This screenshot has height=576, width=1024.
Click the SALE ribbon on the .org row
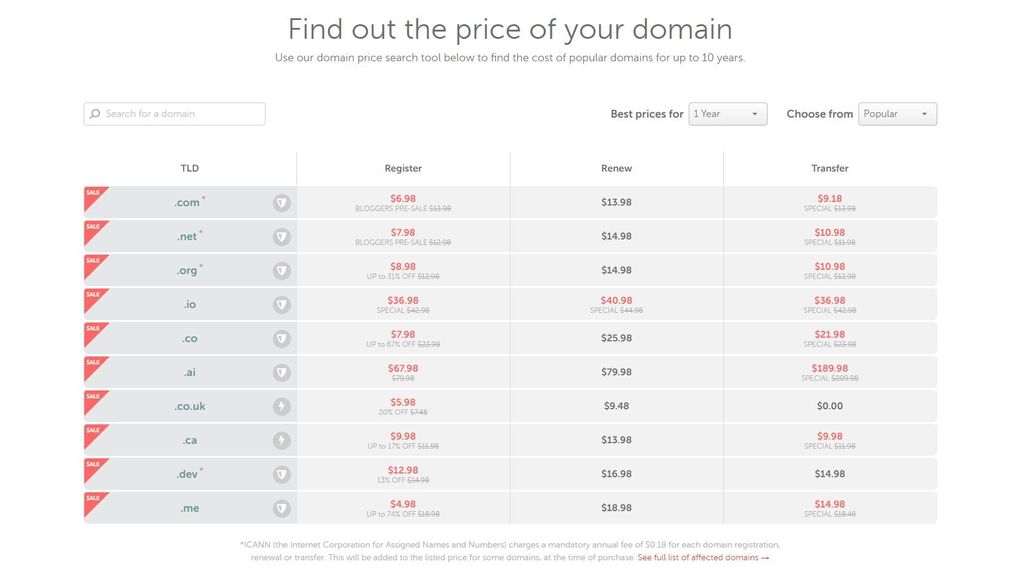click(94, 262)
